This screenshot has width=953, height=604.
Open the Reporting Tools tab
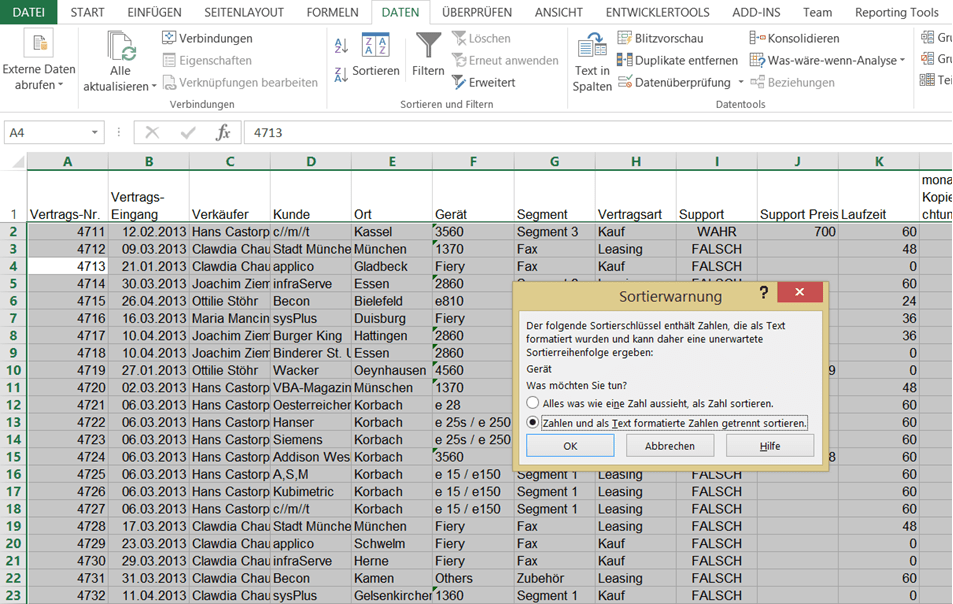click(896, 12)
